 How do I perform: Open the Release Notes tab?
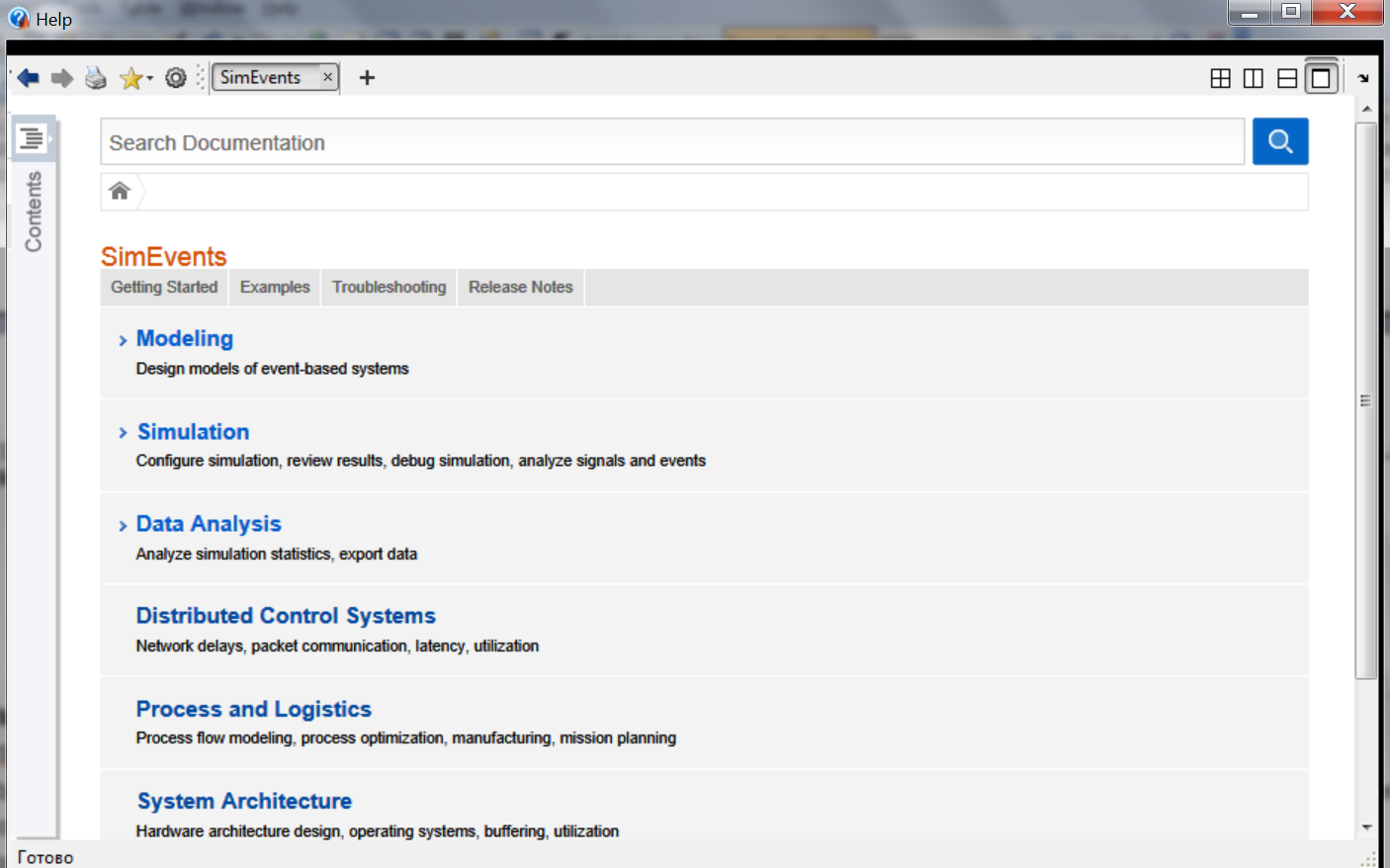pos(521,287)
